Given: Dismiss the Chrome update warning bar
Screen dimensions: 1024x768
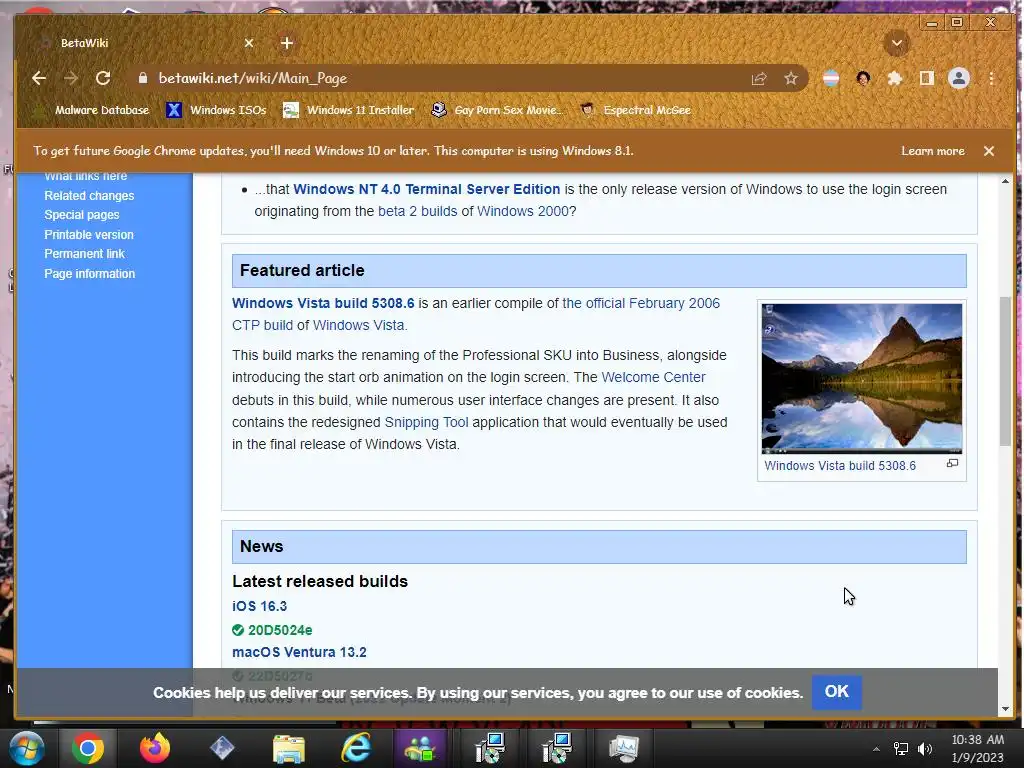Looking at the screenshot, I should point(989,151).
